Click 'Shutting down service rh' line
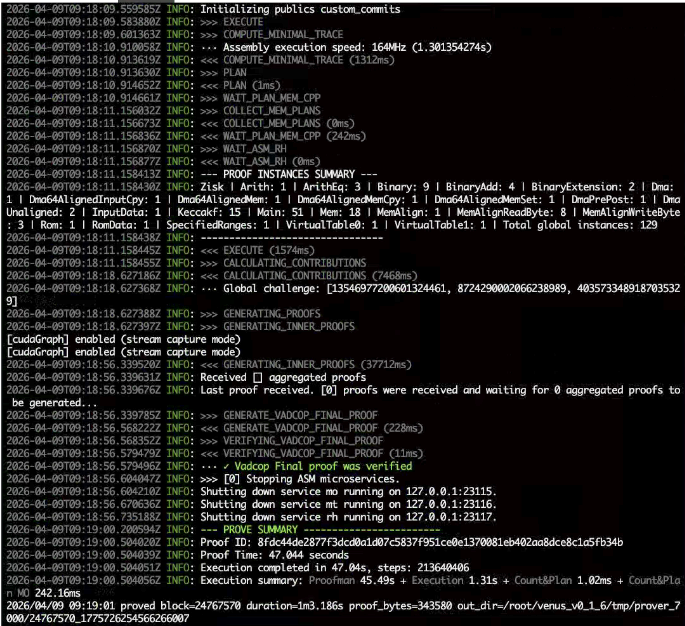The height and width of the screenshot is (626, 685). pyautogui.click(x=348, y=516)
